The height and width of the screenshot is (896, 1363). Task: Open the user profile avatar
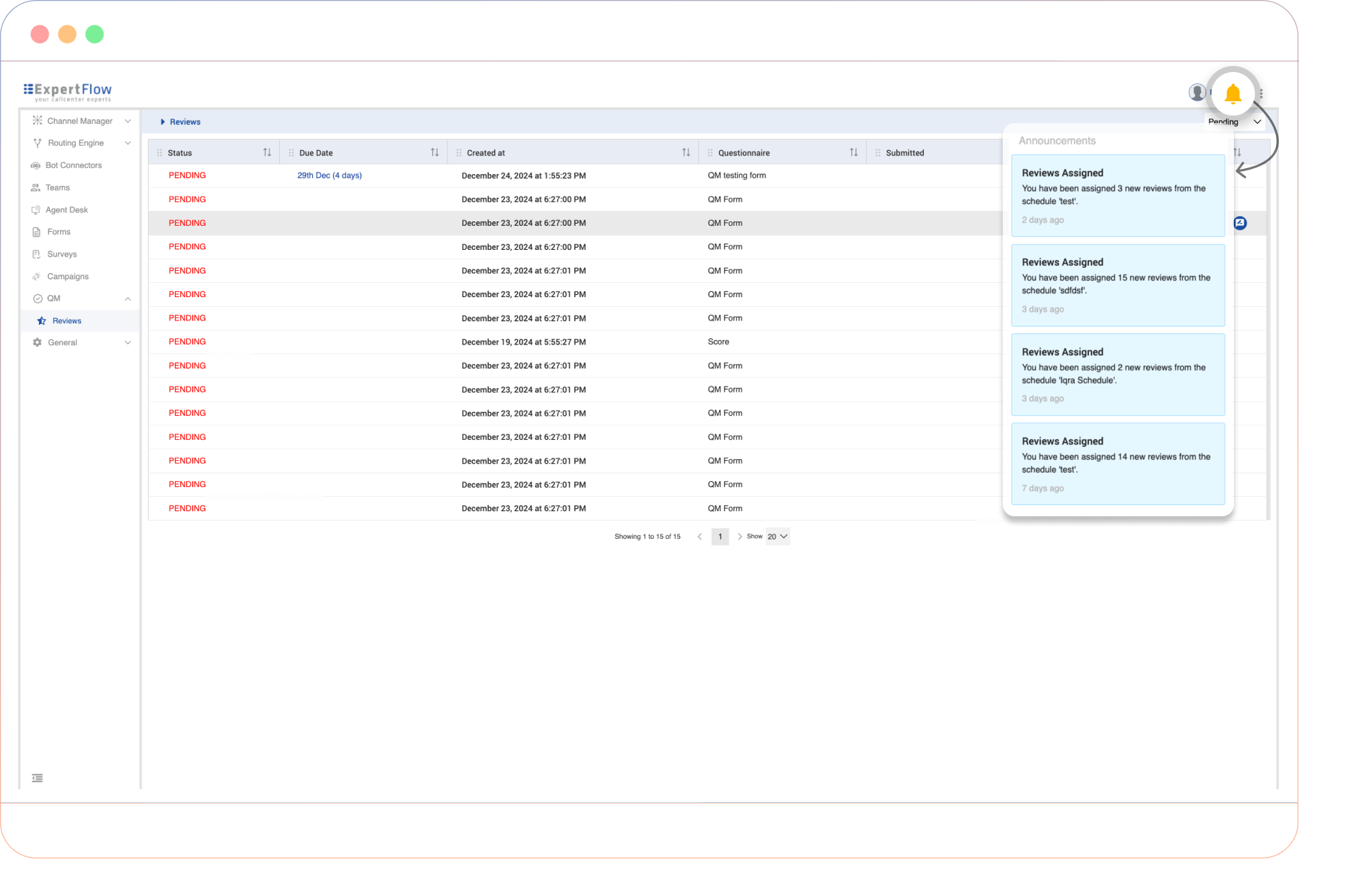1197,92
